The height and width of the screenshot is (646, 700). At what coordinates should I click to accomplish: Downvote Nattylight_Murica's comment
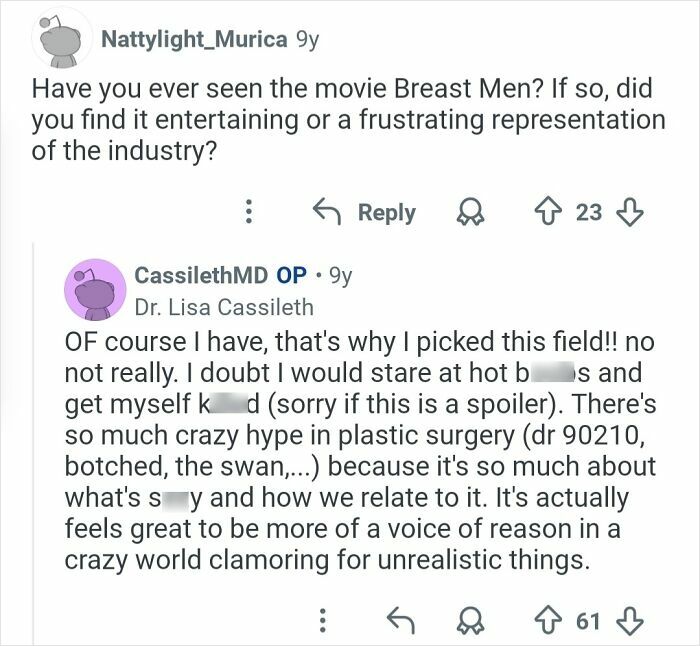point(630,212)
